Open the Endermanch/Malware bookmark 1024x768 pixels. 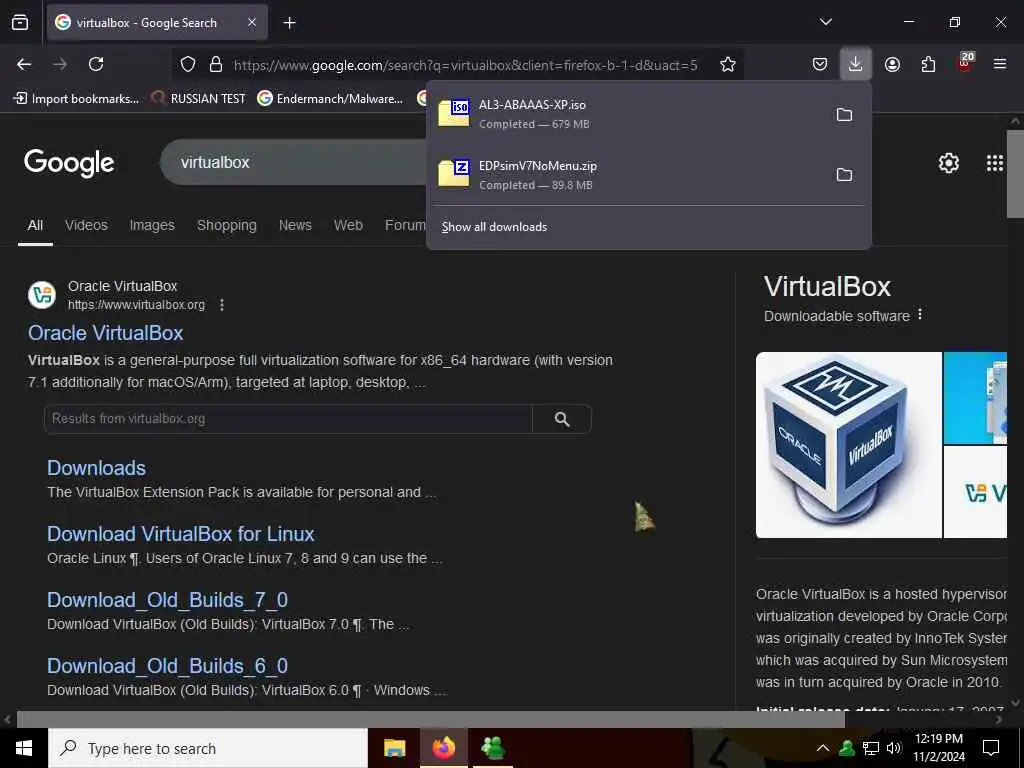tap(330, 99)
